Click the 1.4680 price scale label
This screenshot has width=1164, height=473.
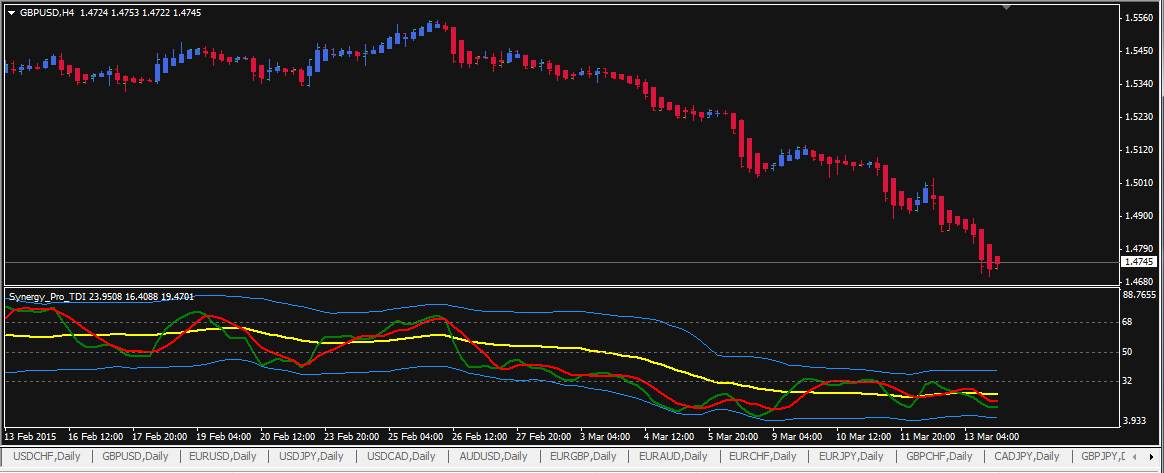coord(1139,281)
